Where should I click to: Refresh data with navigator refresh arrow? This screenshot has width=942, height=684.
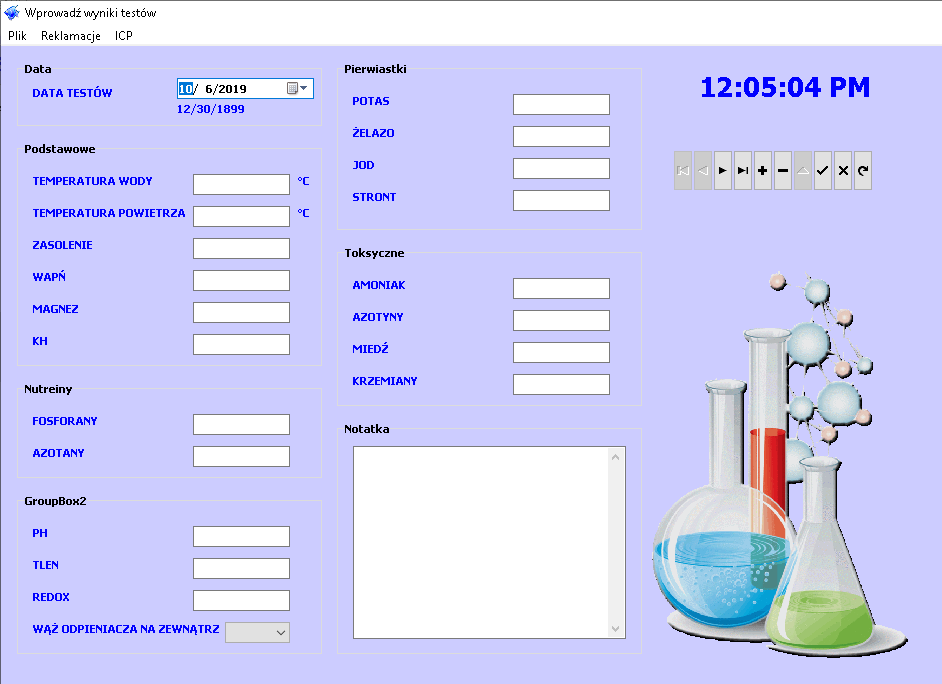[x=863, y=171]
